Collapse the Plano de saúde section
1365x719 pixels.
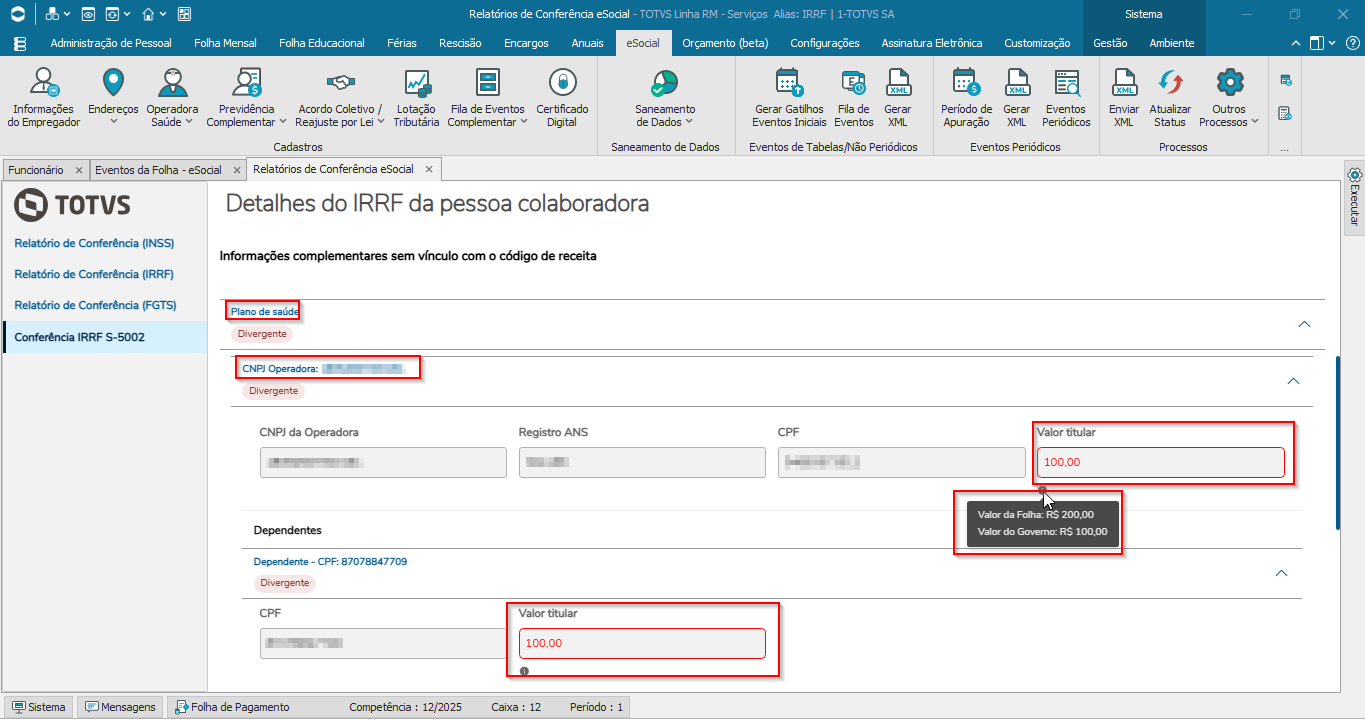point(1303,324)
